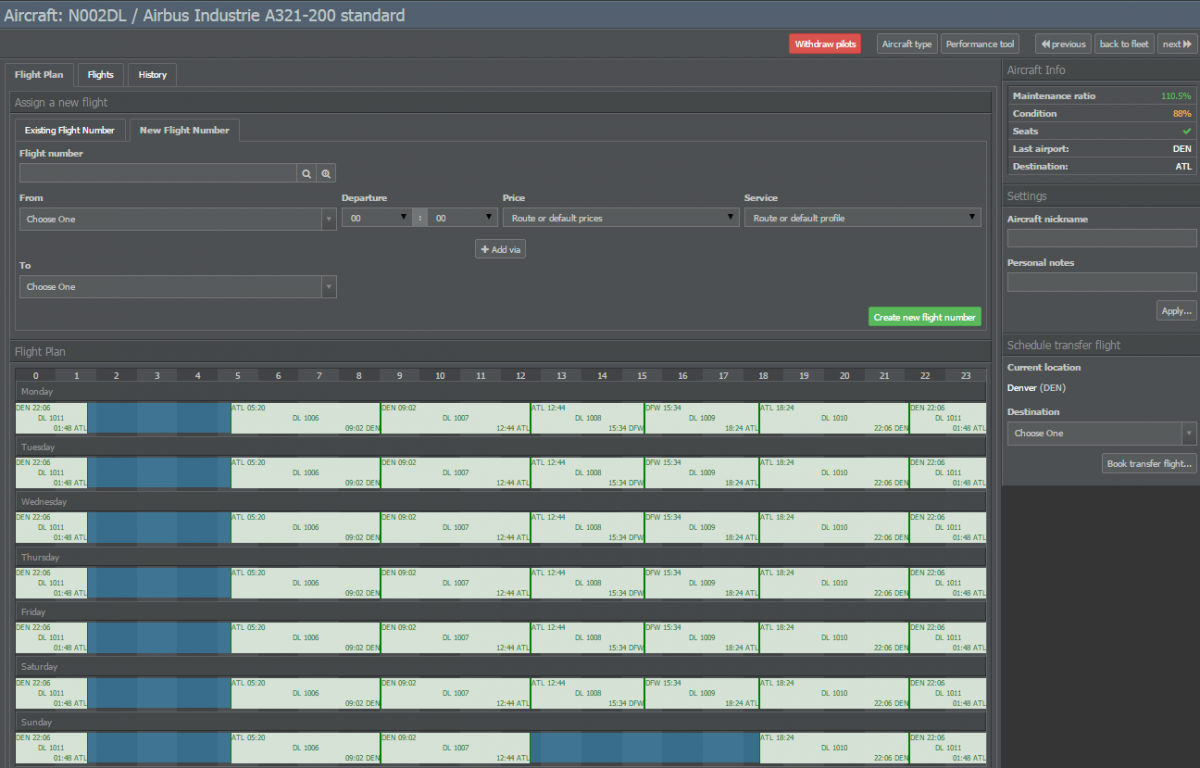This screenshot has width=1200, height=768.
Task: Select the Existing Flight Number tab
Action: coord(70,130)
